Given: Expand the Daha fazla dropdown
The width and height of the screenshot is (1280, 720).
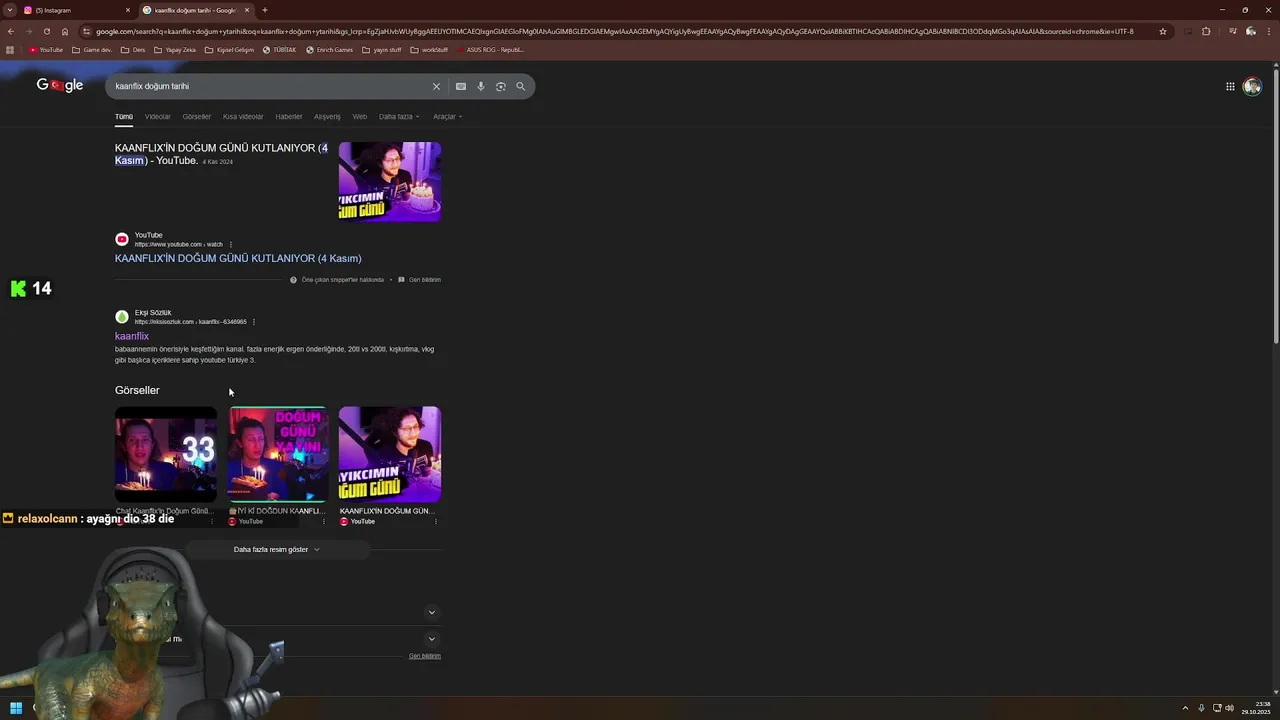Looking at the screenshot, I should pos(399,117).
